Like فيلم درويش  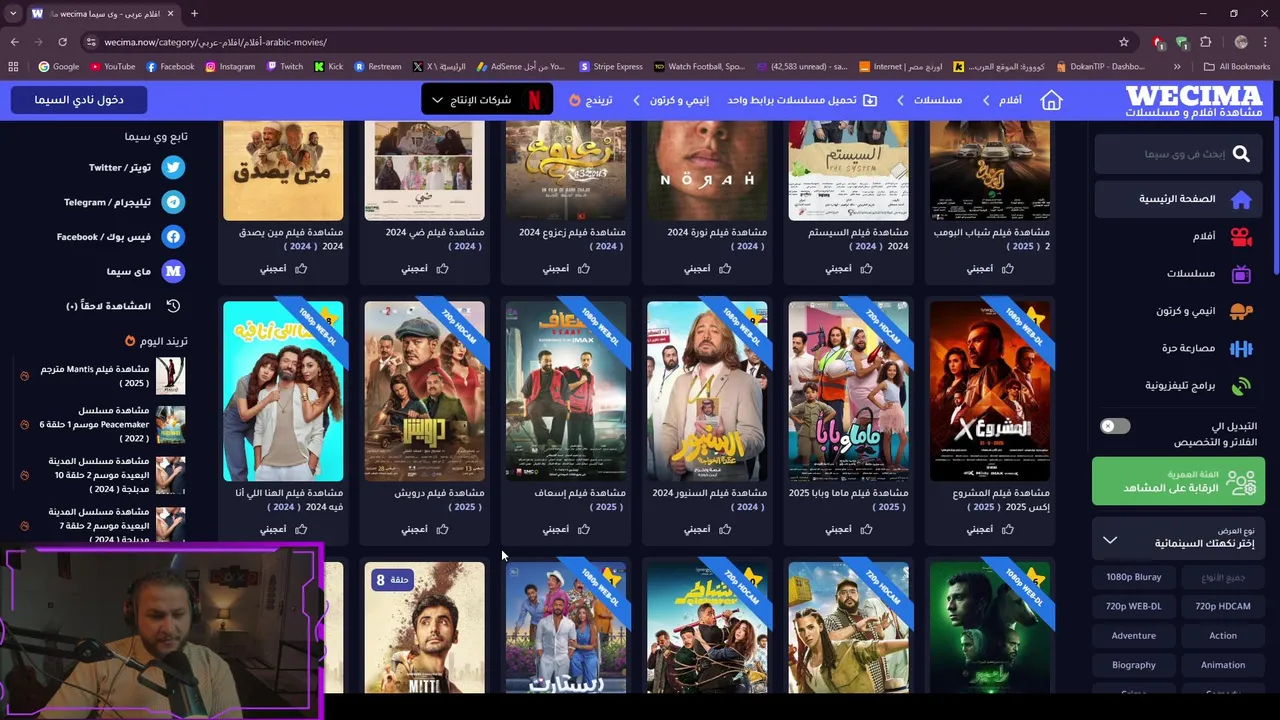pyautogui.click(x=424, y=529)
